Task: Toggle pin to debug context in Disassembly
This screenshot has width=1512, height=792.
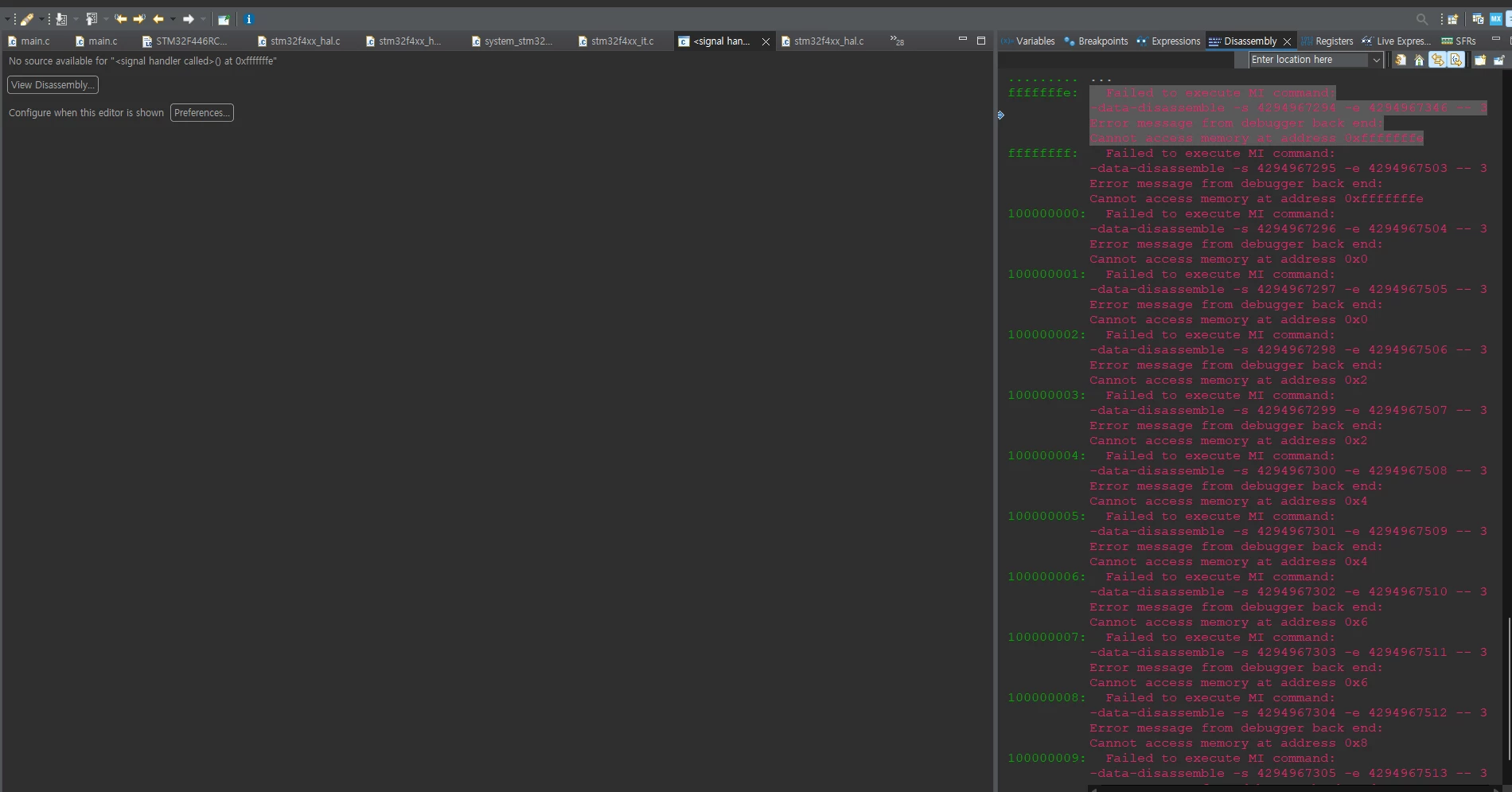Action: click(1498, 60)
